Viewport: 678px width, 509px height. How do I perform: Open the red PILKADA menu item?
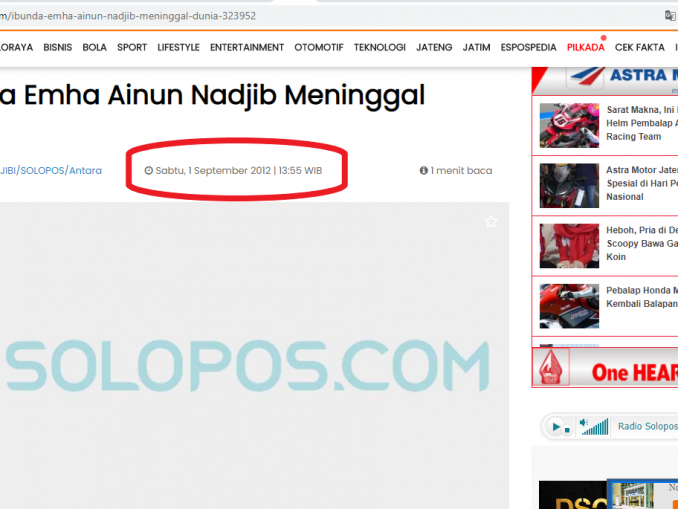click(585, 48)
